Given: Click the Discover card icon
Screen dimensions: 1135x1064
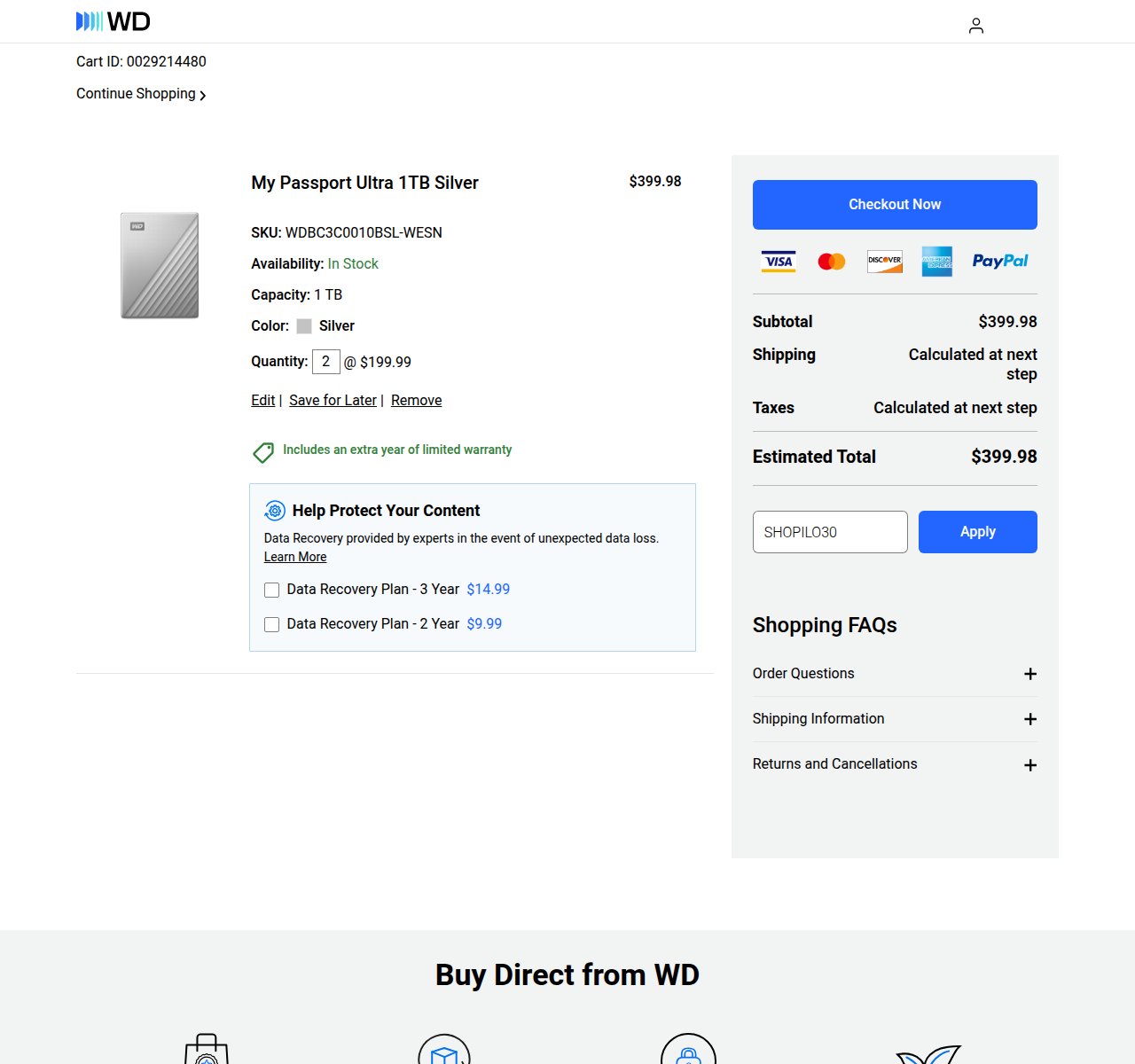Looking at the screenshot, I should (885, 261).
